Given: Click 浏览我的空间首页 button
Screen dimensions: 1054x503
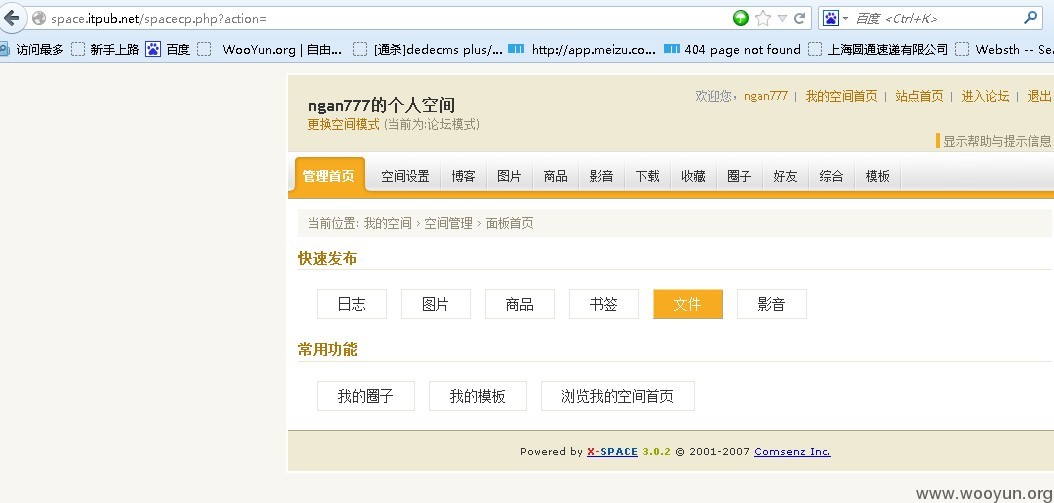Looking at the screenshot, I should (x=618, y=396).
